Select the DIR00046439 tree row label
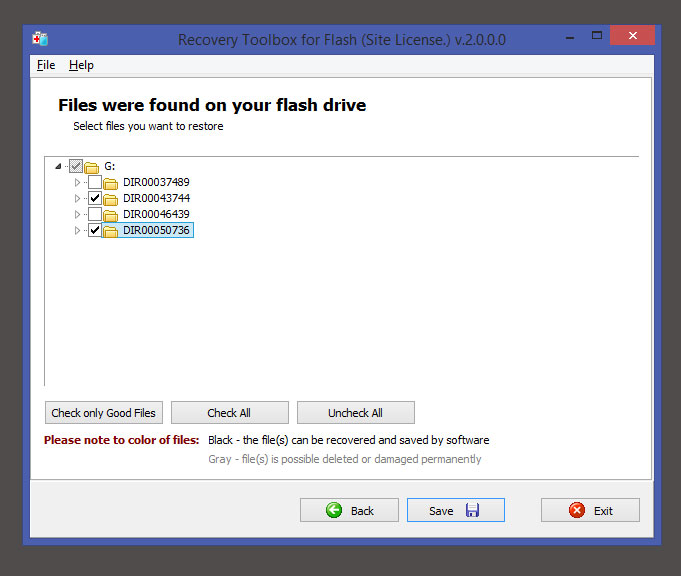 click(x=156, y=215)
